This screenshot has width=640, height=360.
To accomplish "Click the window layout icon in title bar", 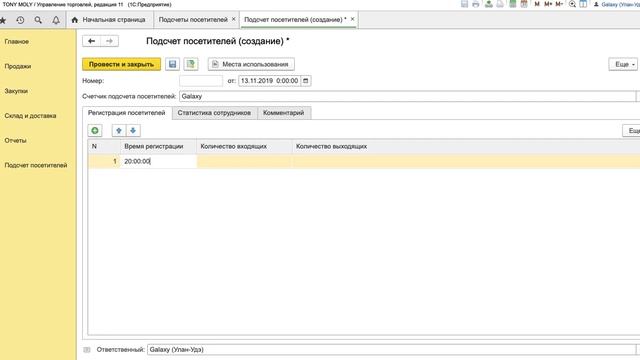I will (583, 4).
